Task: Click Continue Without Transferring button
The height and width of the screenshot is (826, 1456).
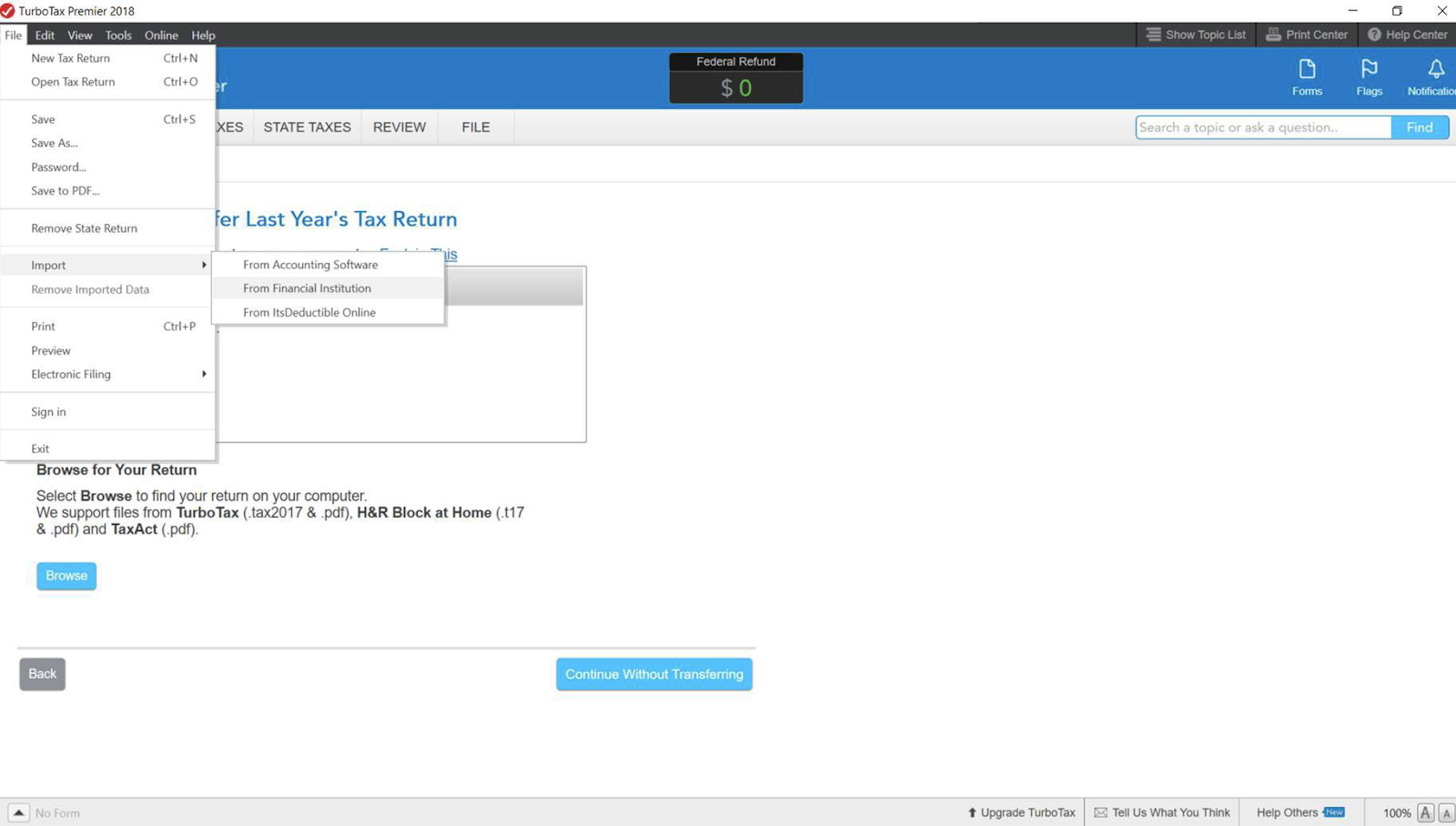Action: [654, 674]
